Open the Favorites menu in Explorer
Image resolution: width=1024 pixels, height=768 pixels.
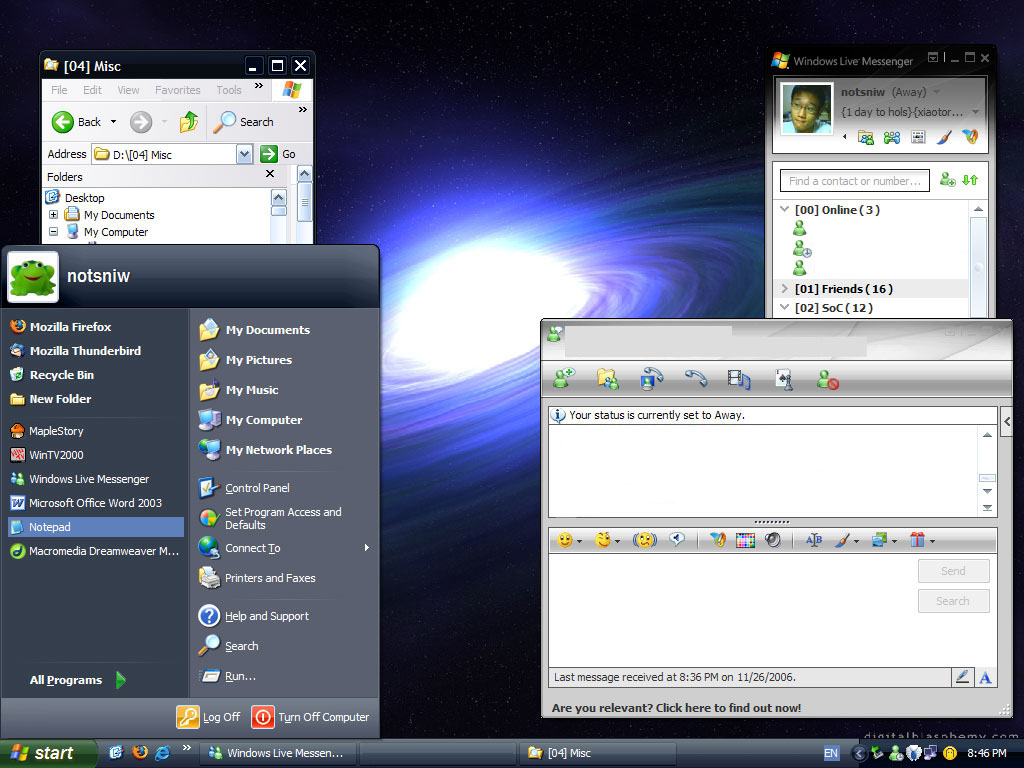(x=178, y=90)
